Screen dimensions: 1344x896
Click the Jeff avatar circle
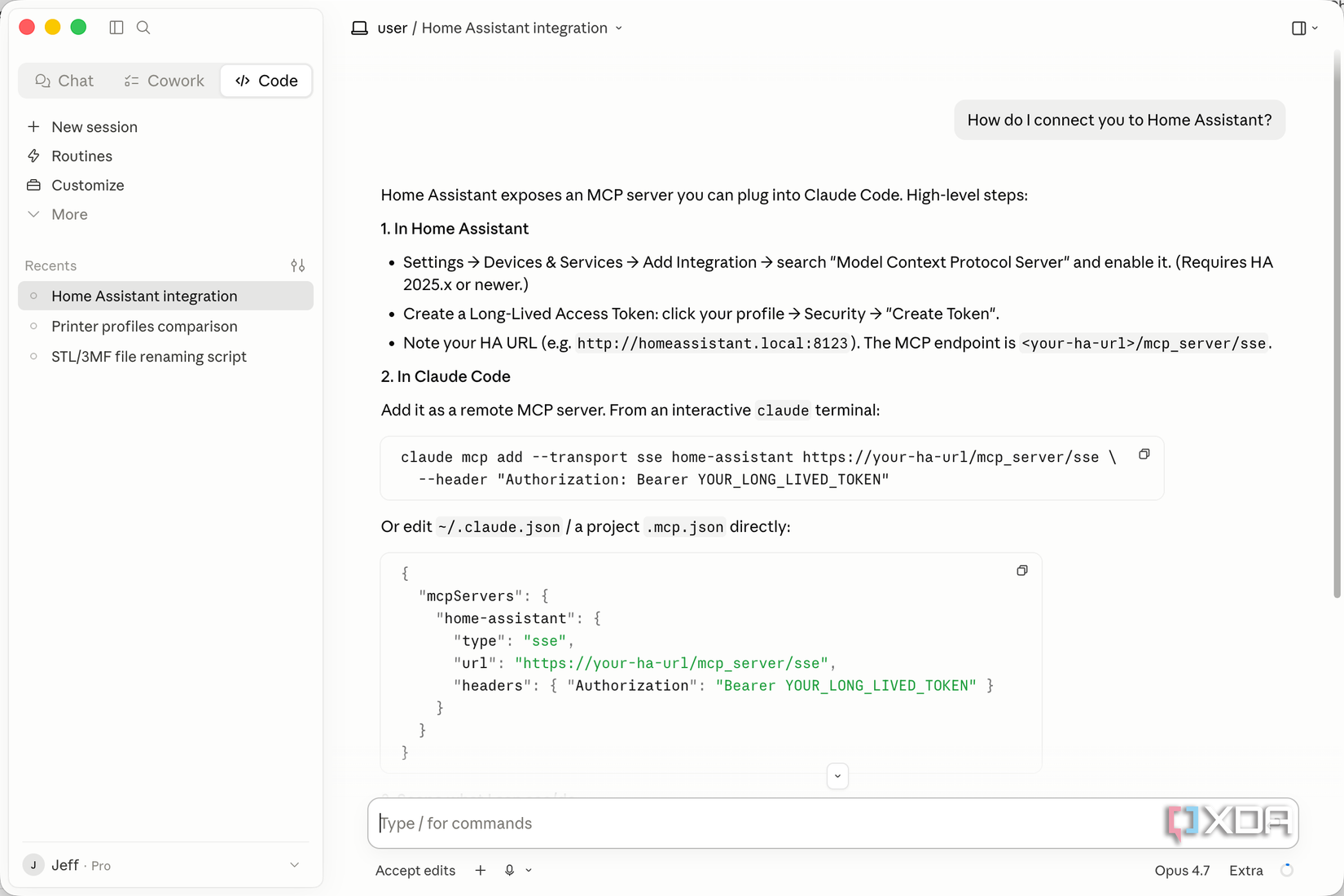click(x=33, y=865)
